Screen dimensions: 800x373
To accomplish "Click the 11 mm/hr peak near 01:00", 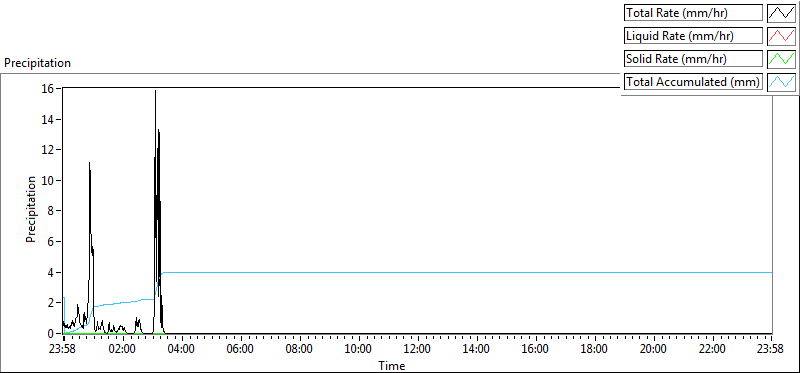I will point(89,163).
